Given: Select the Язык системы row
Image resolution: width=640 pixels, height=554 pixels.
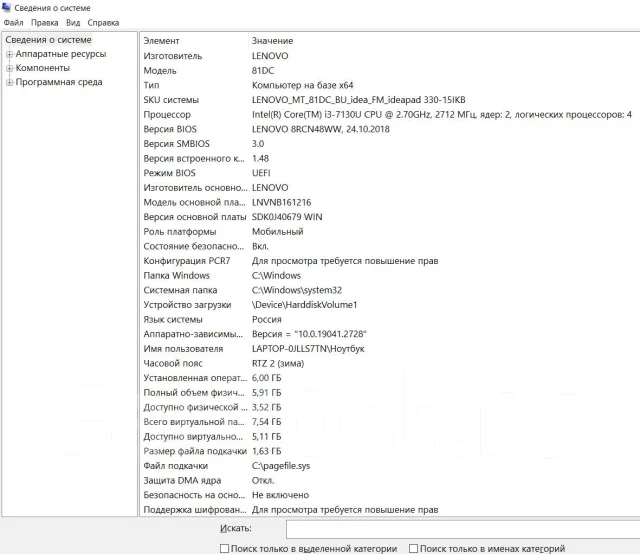Looking at the screenshot, I should [390, 320].
